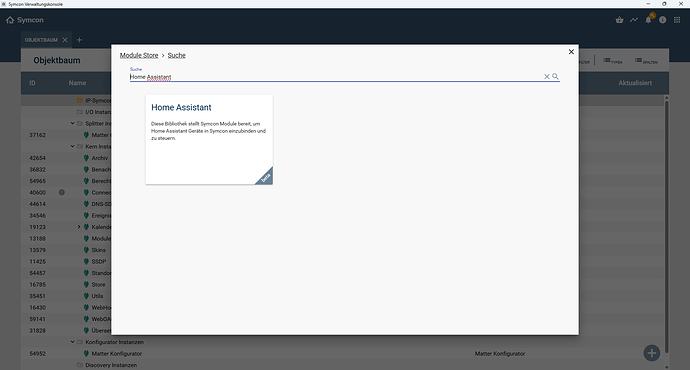
Task: Open the chart line icon in header
Action: (x=634, y=20)
